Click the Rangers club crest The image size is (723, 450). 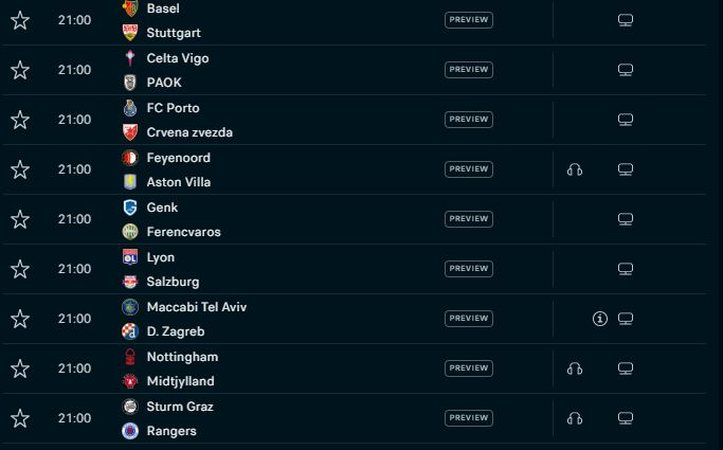(x=130, y=431)
